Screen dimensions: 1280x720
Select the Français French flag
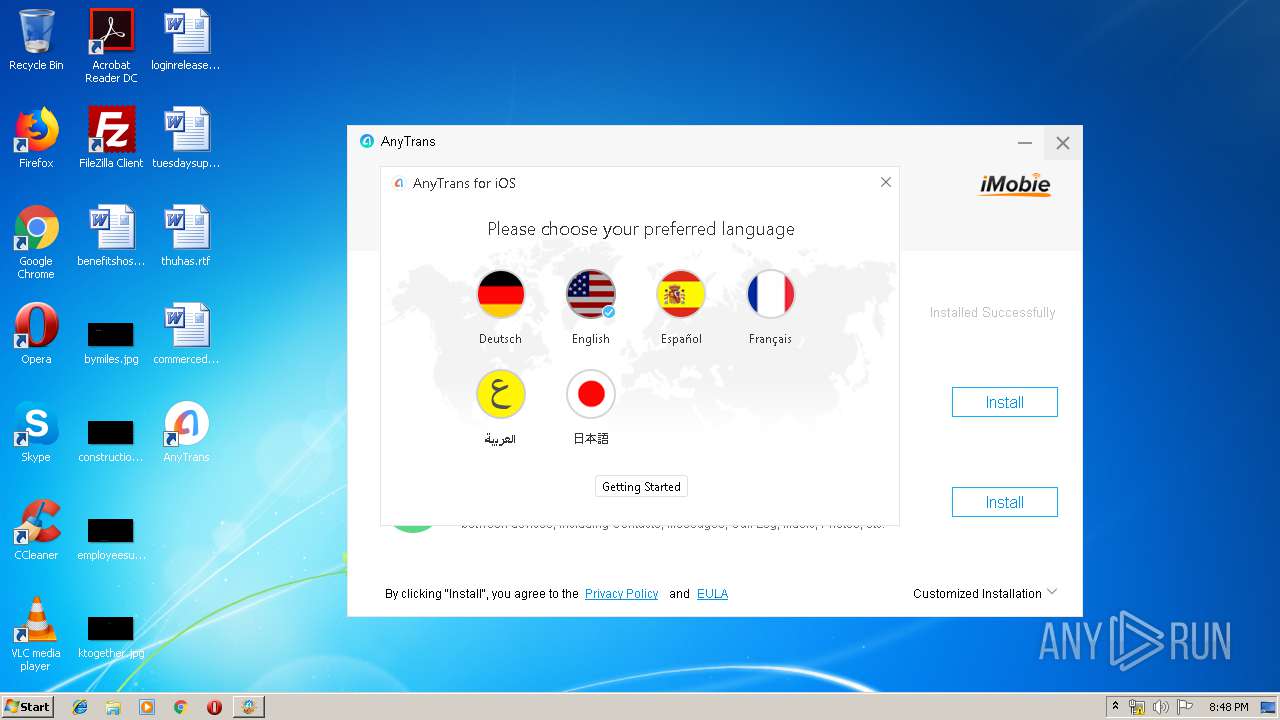click(770, 294)
